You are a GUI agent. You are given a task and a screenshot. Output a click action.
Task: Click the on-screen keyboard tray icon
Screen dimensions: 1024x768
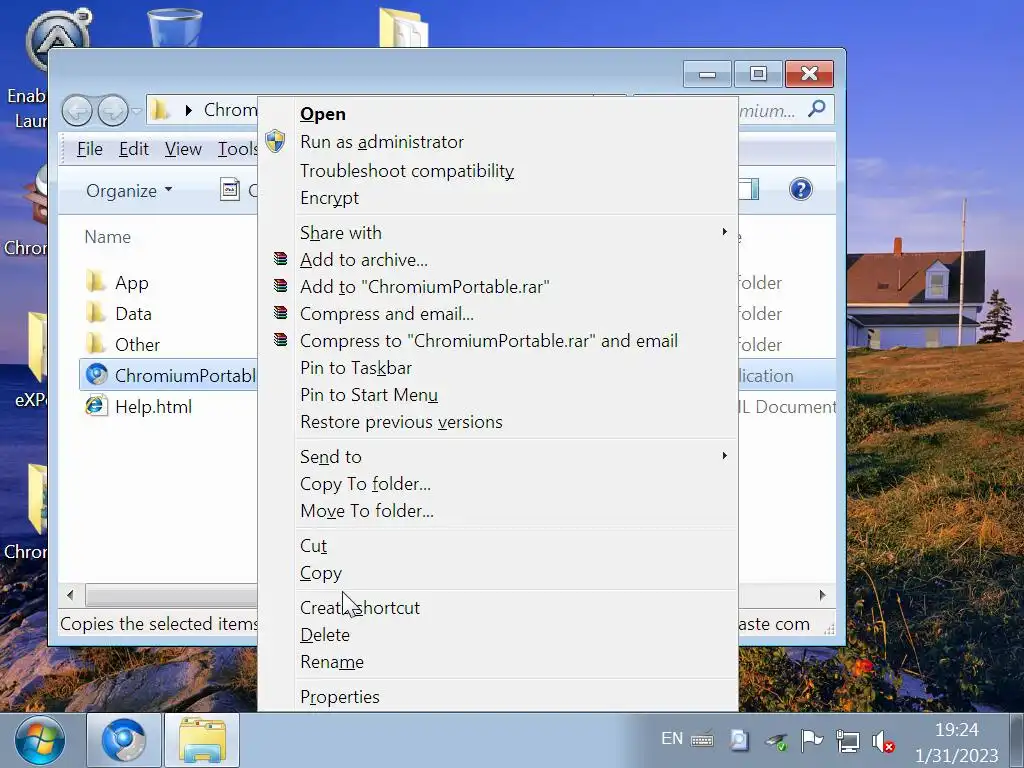702,740
